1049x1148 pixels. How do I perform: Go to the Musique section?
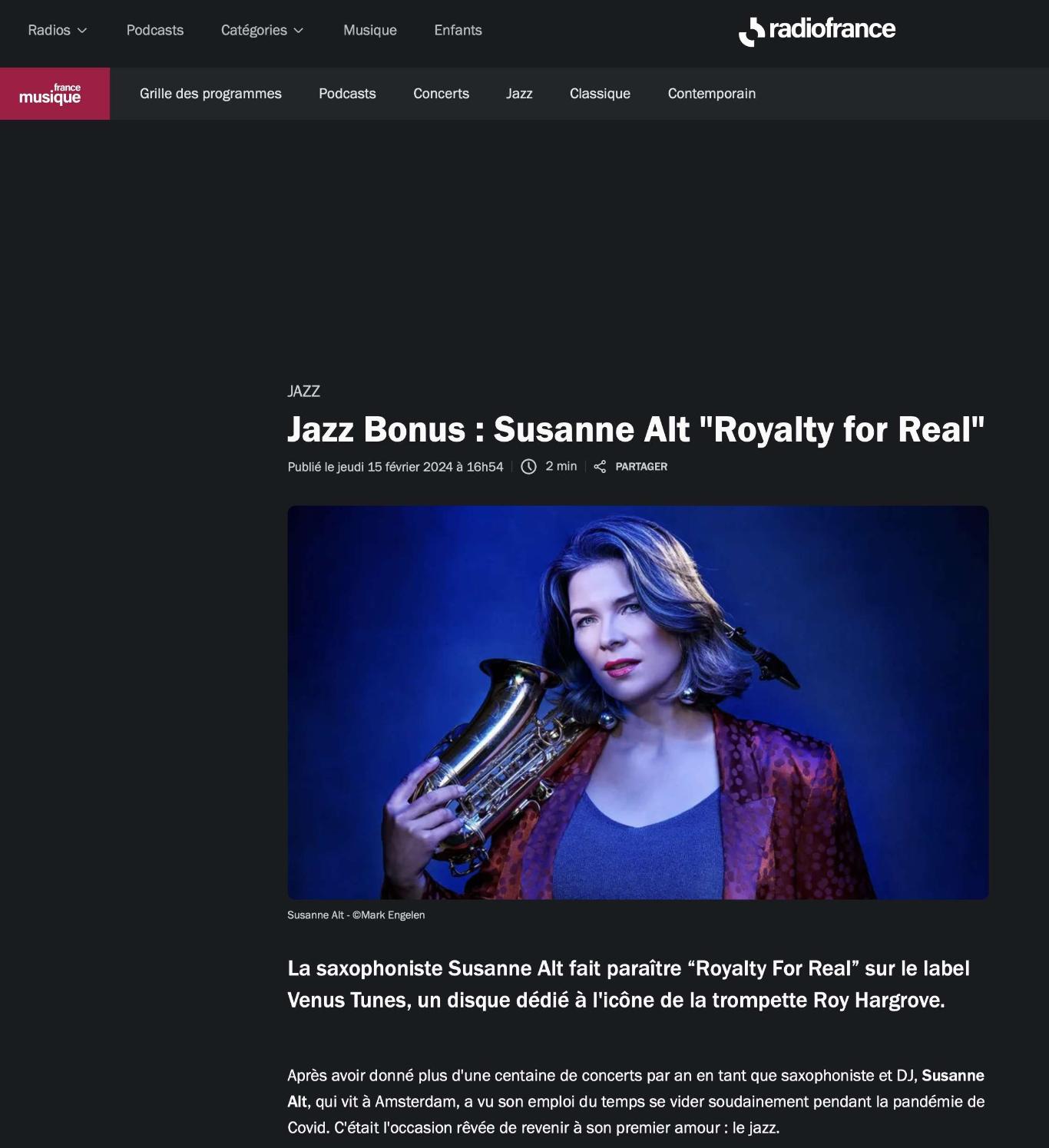[x=370, y=30]
